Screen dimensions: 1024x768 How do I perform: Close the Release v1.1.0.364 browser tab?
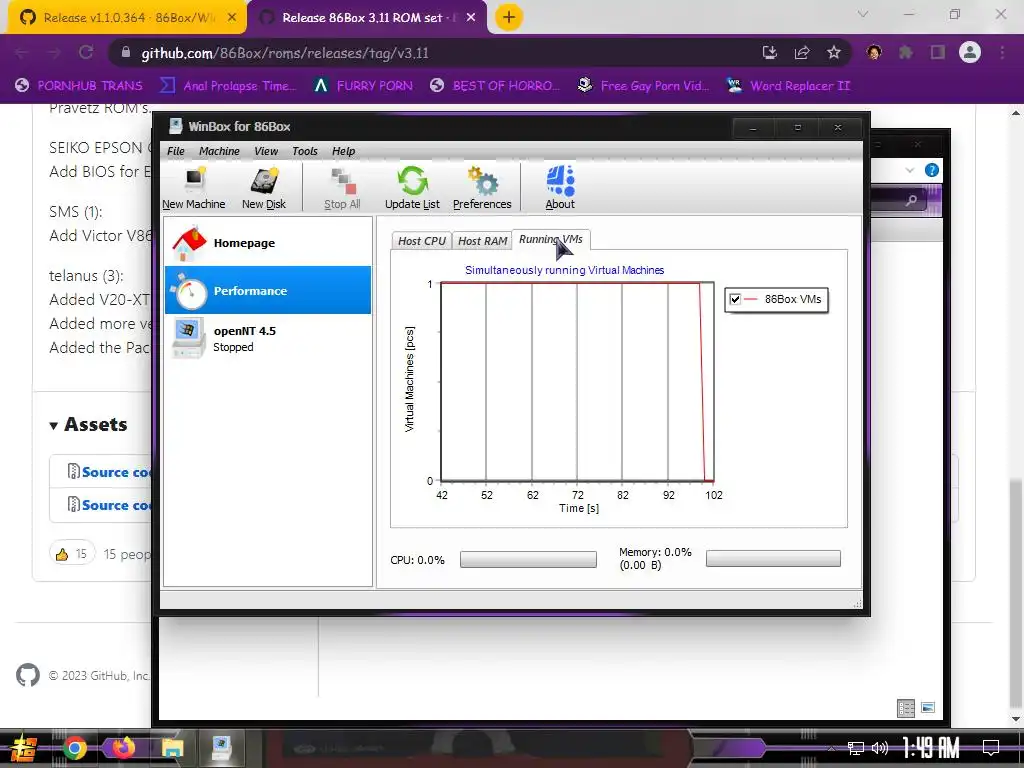tap(232, 18)
